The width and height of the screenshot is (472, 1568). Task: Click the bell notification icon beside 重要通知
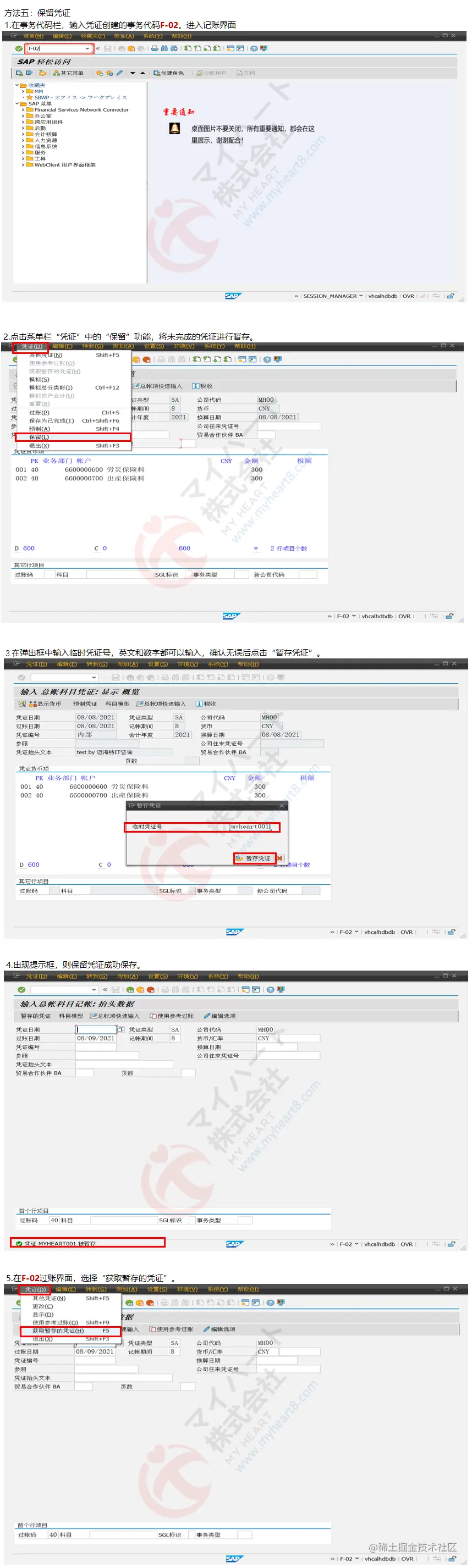tap(174, 129)
